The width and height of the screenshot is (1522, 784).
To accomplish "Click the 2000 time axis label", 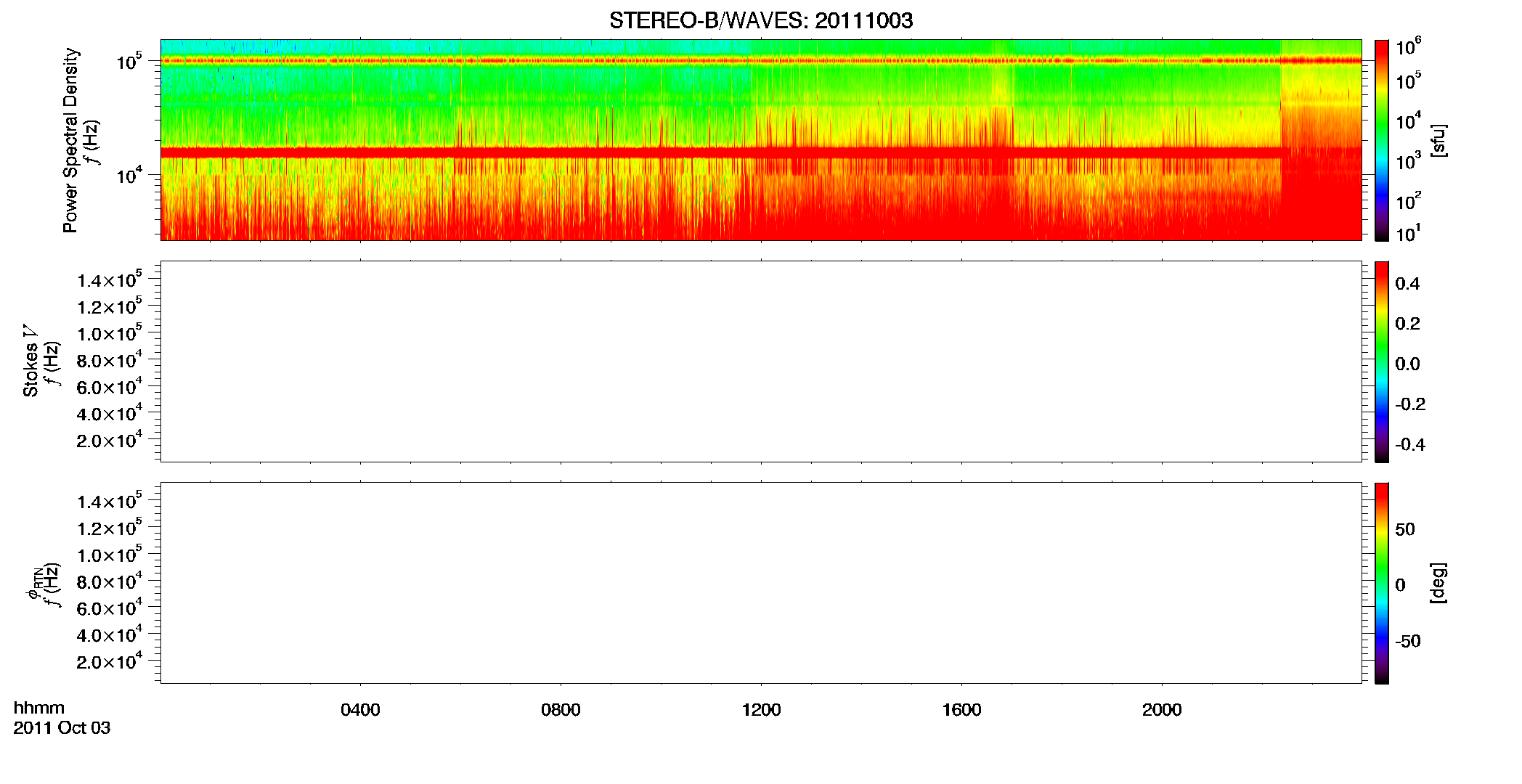I will [x=1162, y=710].
